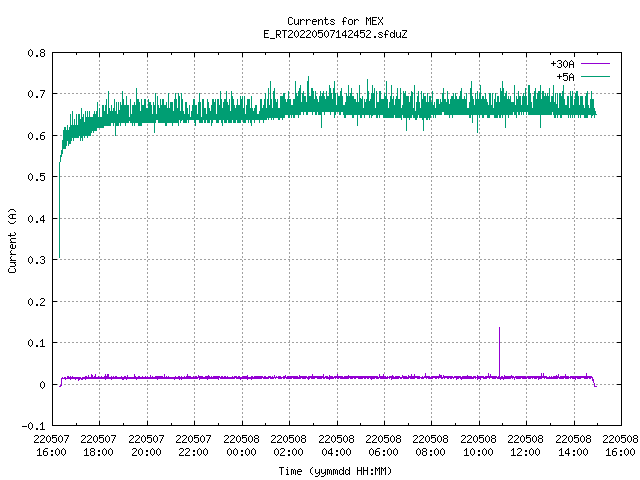Click the 220508 02:00 time tick label
The width and height of the screenshot is (640, 480).
[288, 445]
